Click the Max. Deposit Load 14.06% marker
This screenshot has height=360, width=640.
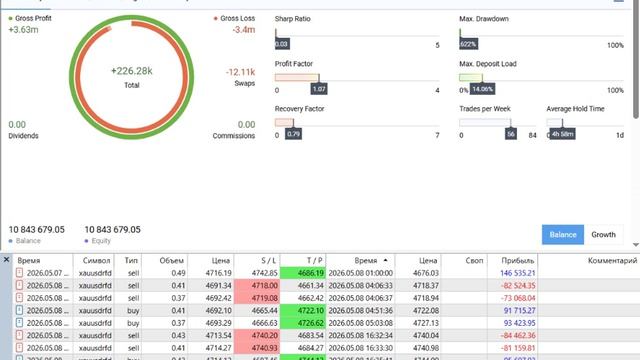click(482, 89)
